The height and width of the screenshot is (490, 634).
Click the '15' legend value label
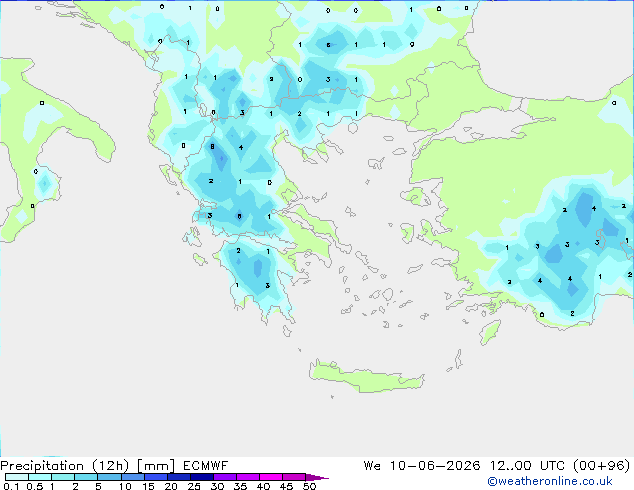coord(148,486)
